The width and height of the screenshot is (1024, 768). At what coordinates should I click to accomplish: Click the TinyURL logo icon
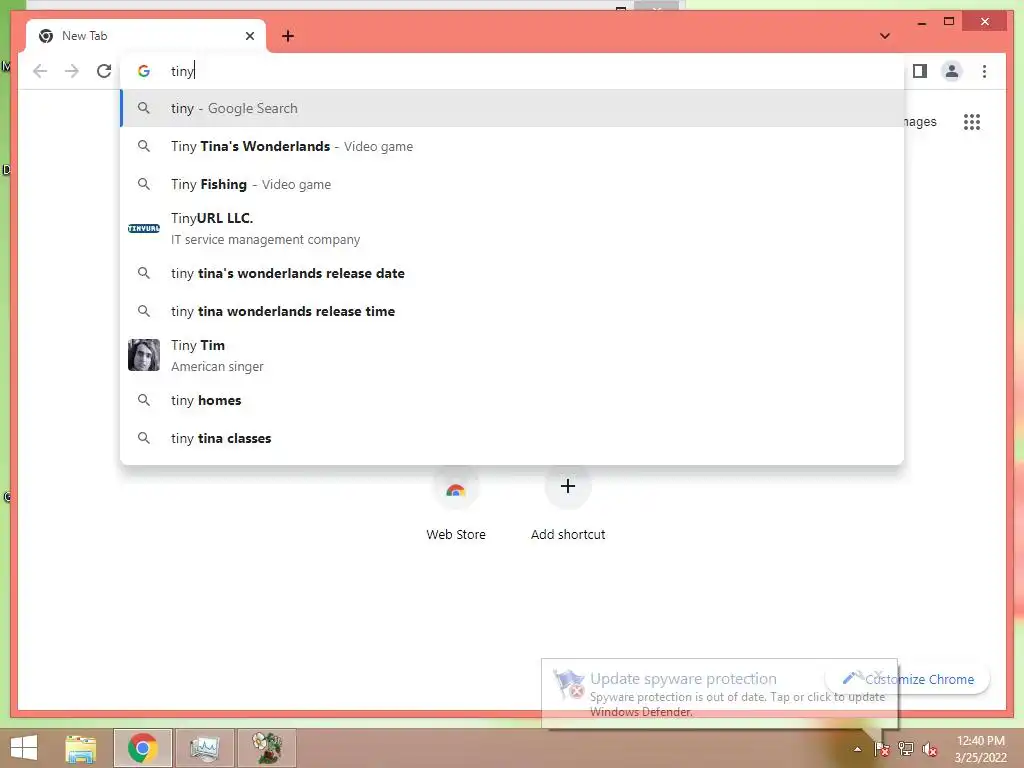144,229
